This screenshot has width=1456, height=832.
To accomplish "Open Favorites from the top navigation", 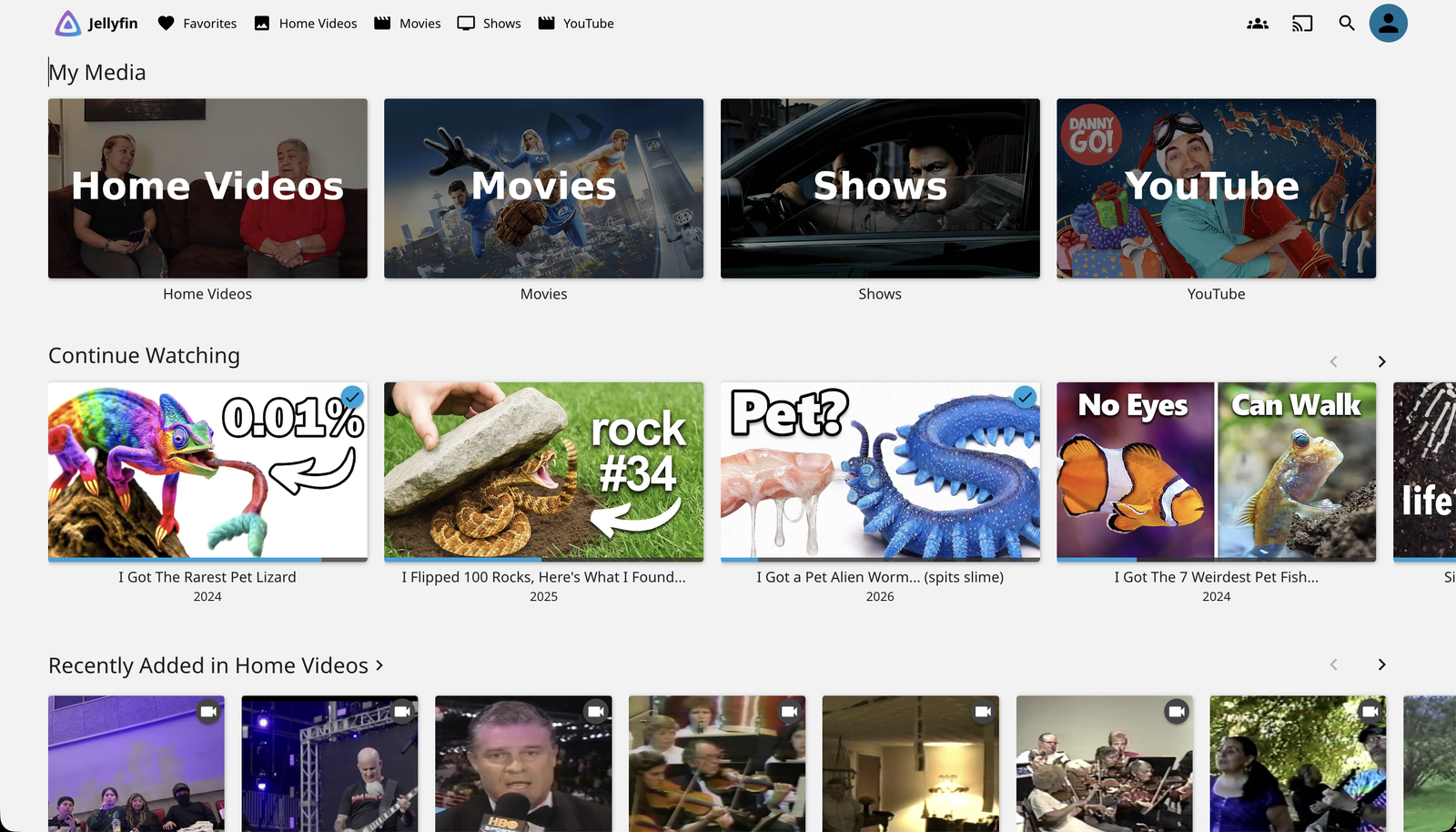I will coord(197,24).
